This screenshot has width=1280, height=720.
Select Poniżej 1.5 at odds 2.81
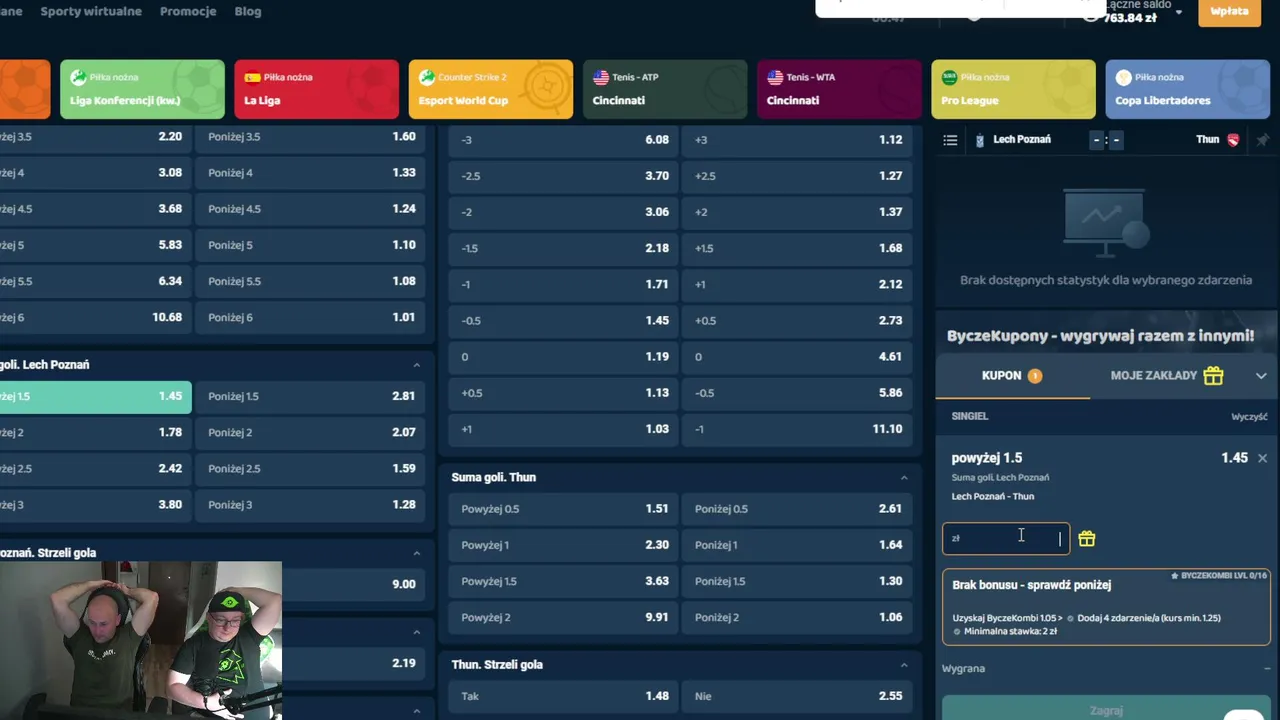pos(310,397)
